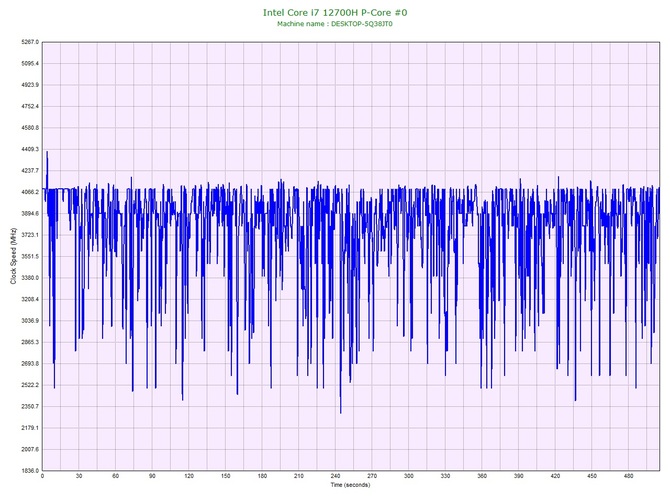This screenshot has width=670, height=502.
Task: Click the machine name DESKTOP-5Q38JT0 subtitle
Action: tap(334, 24)
